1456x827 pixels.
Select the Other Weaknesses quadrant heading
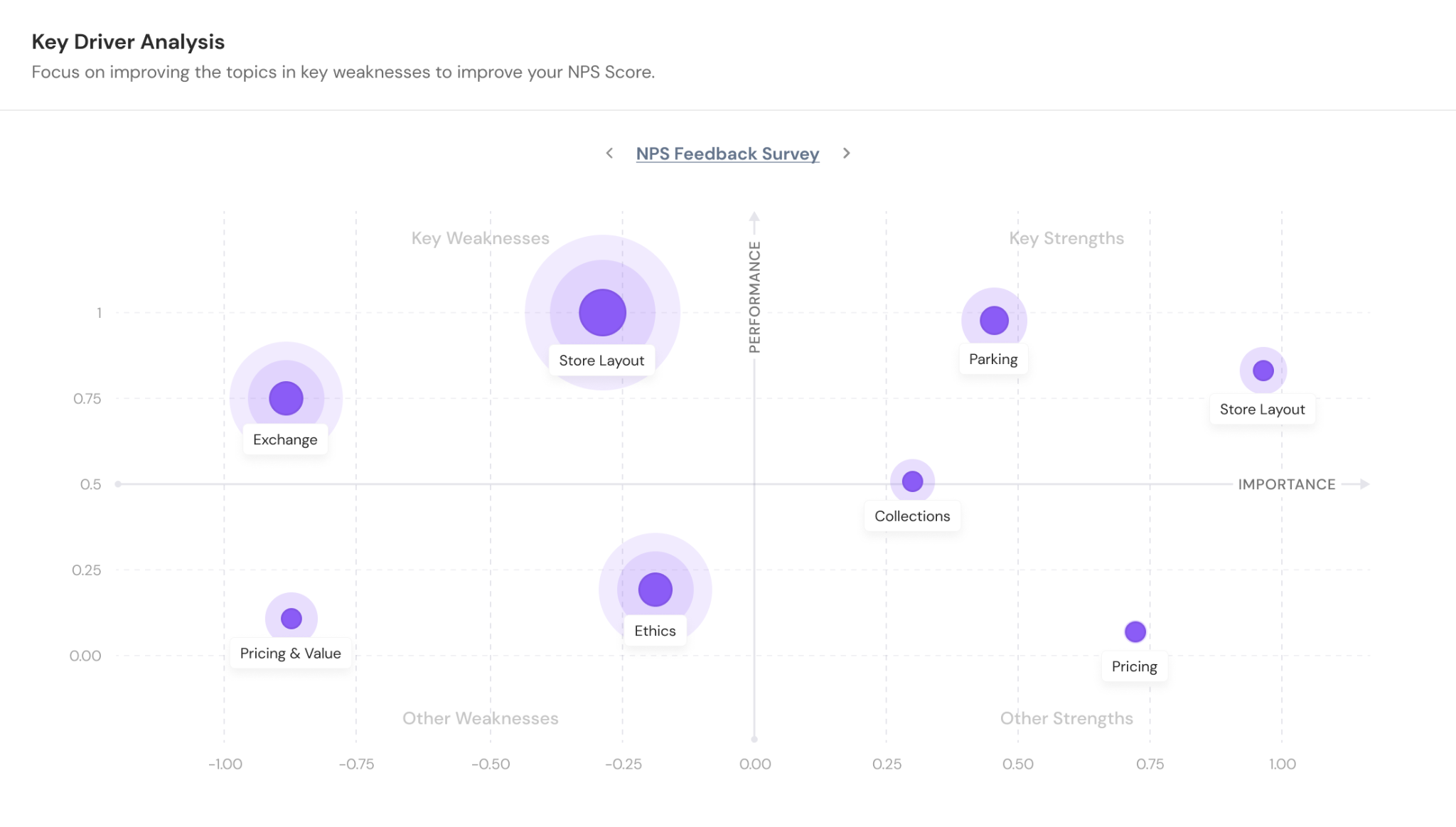coord(480,718)
